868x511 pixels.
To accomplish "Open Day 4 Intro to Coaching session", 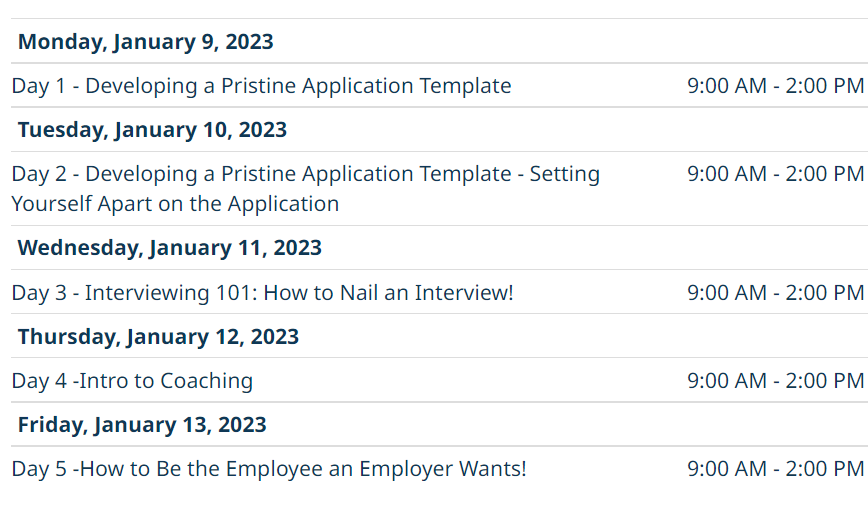I will pos(132,381).
